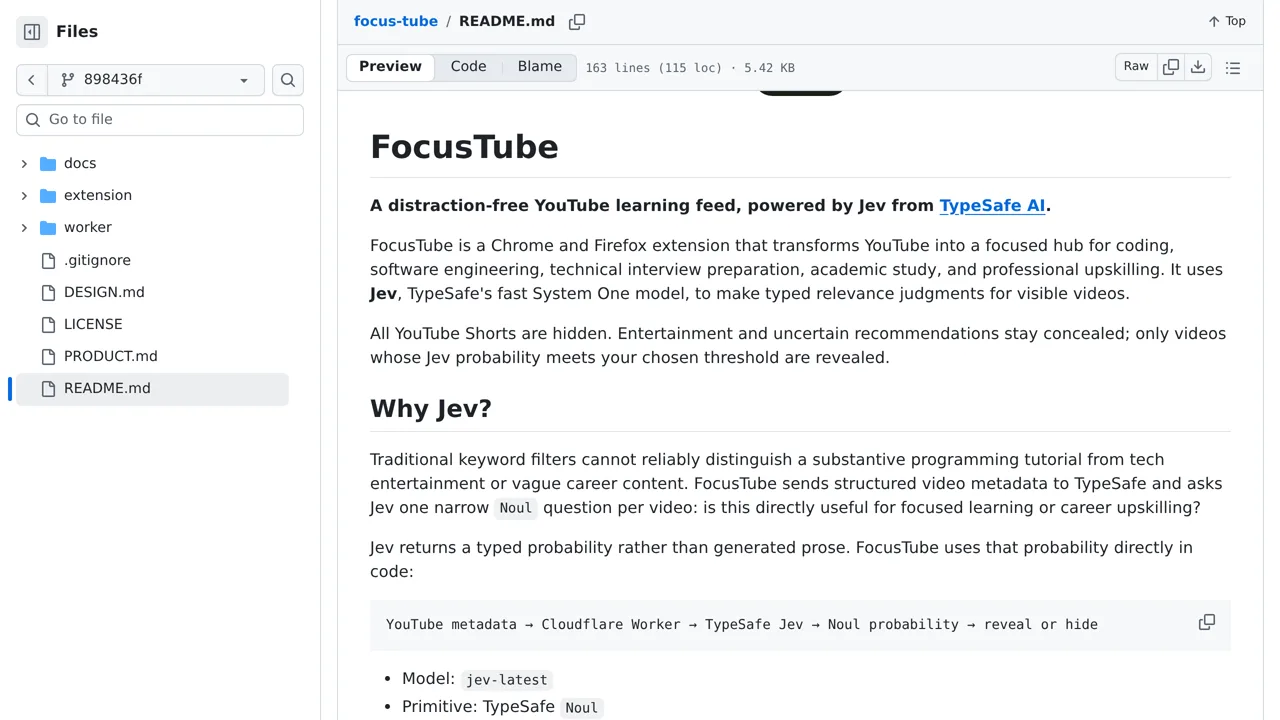Select the docs folder row
Viewport: 1280px width, 720px height.
pos(152,163)
